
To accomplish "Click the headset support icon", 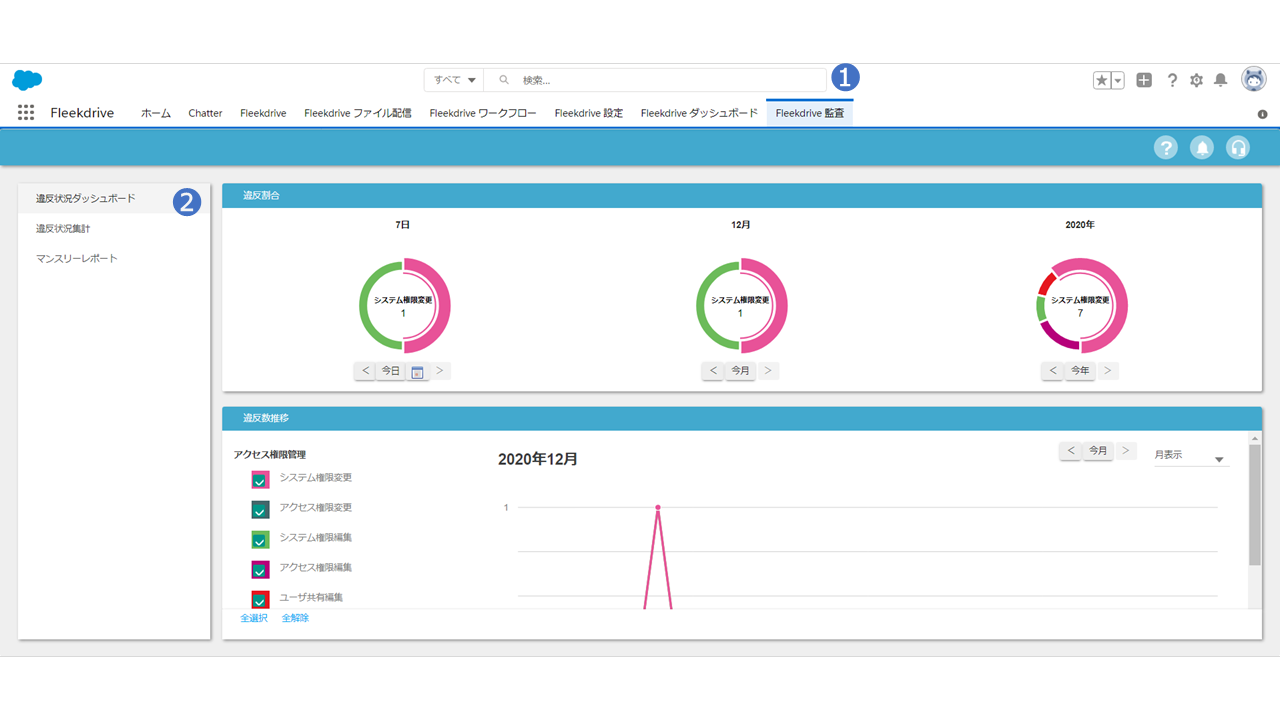I will tap(1238, 148).
